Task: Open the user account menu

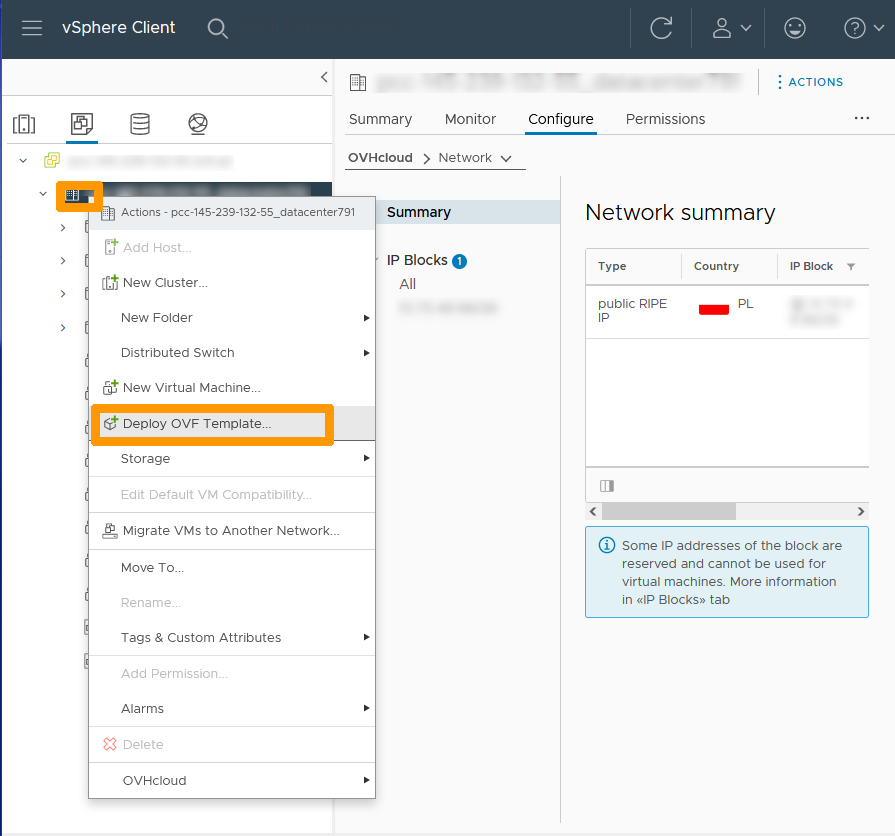Action: (x=731, y=28)
